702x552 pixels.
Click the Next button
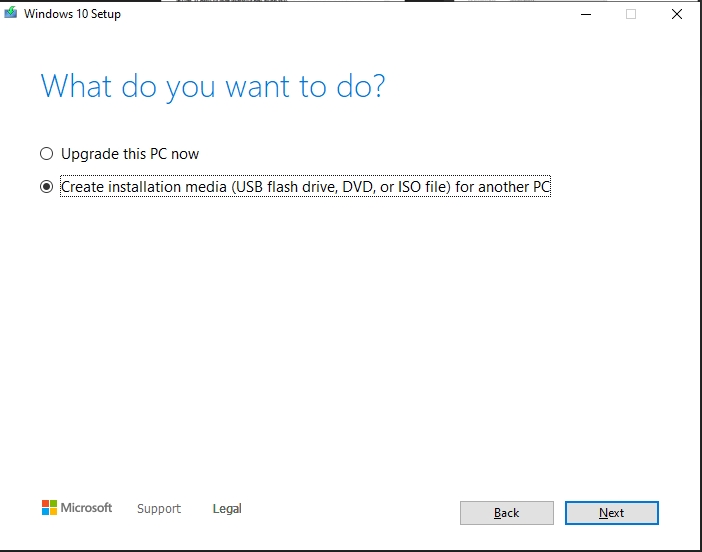pyautogui.click(x=612, y=513)
